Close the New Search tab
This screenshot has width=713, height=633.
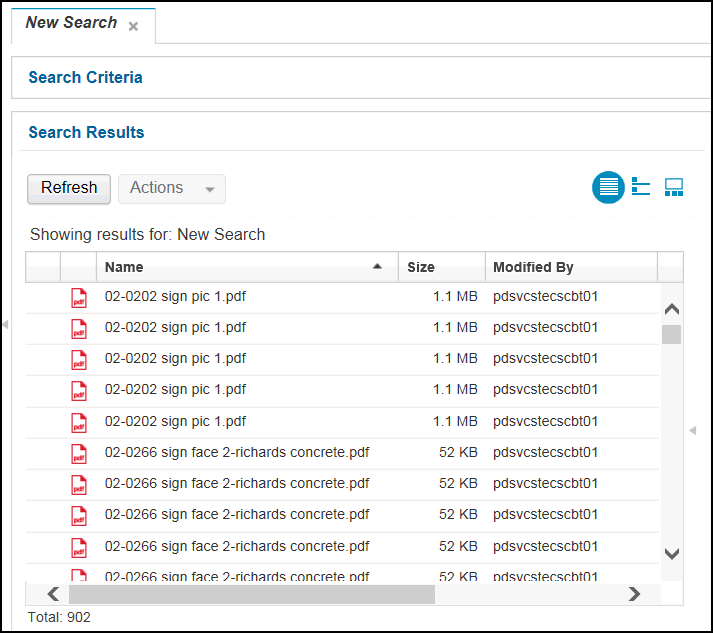133,26
